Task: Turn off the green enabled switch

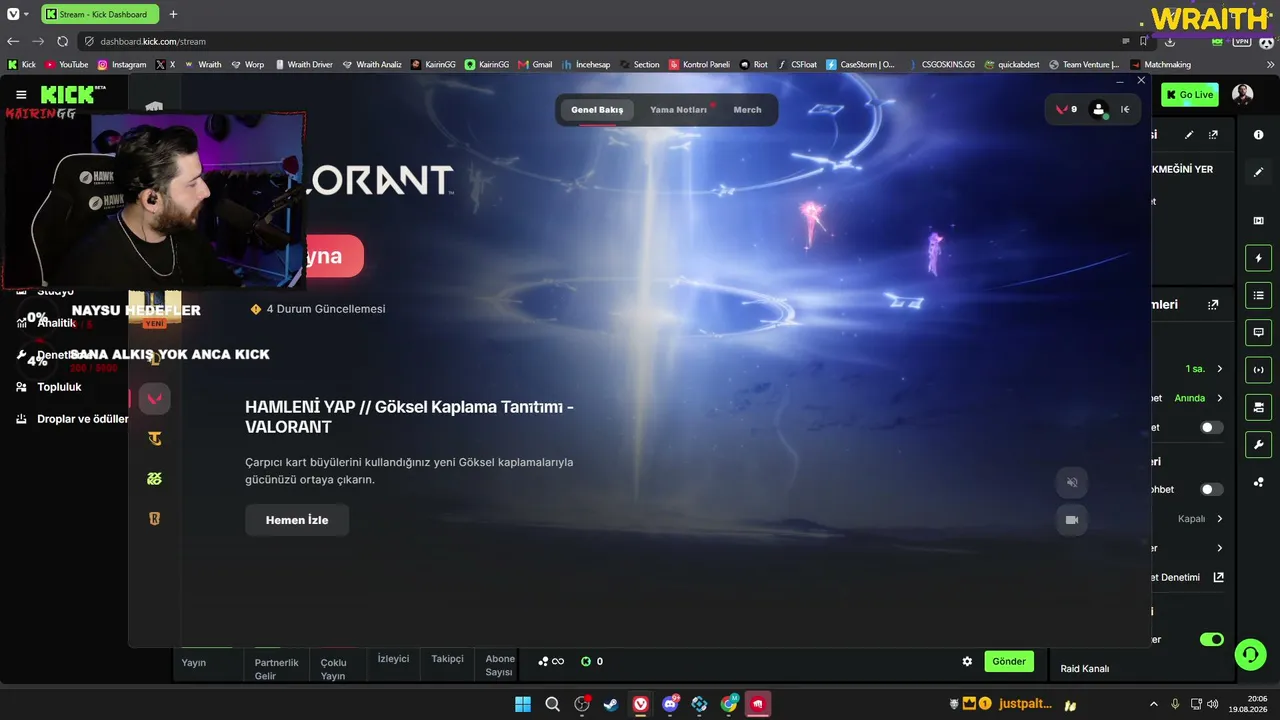Action: point(1211,639)
